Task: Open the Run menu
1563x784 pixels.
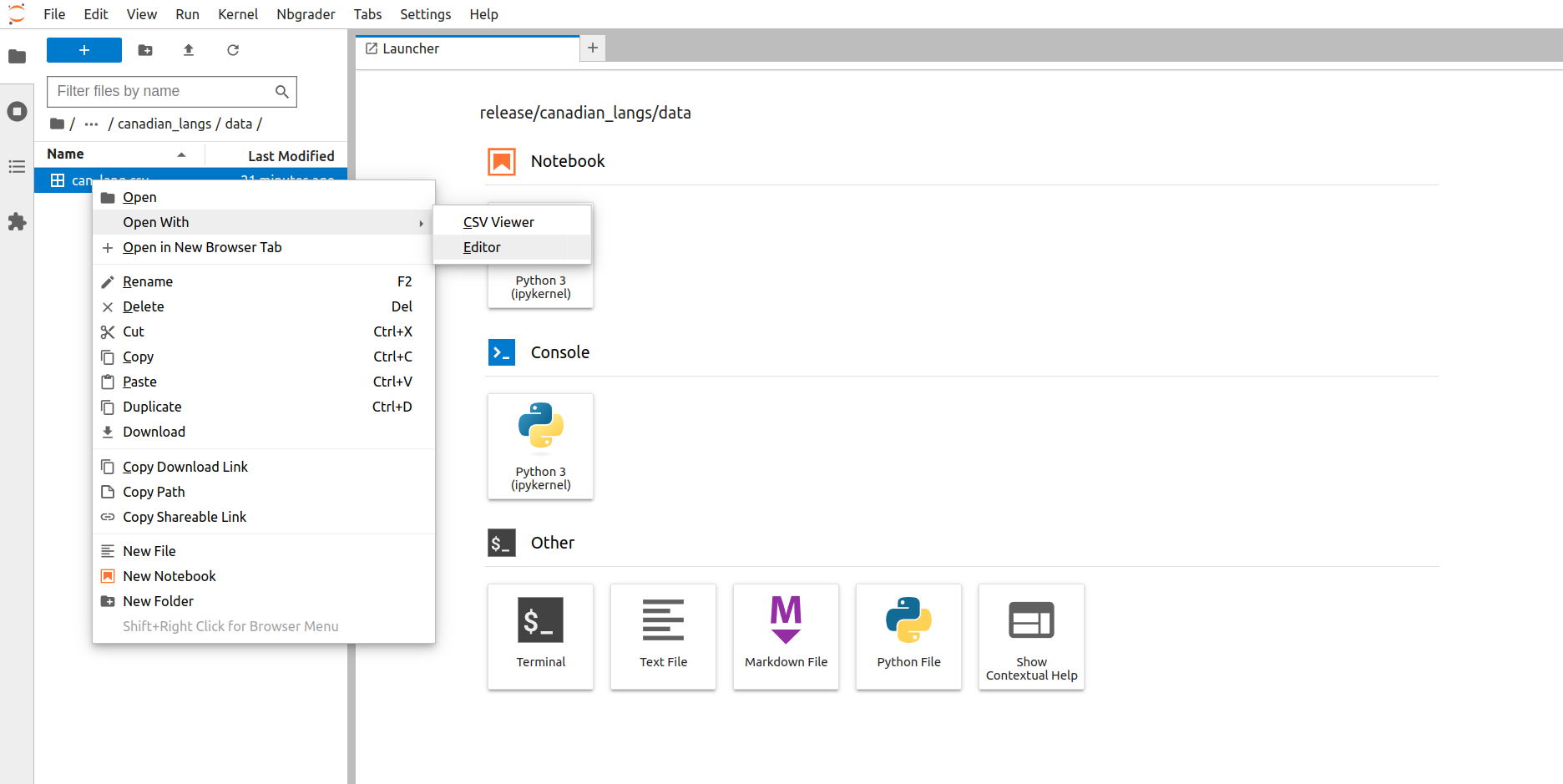Action: pos(188,14)
